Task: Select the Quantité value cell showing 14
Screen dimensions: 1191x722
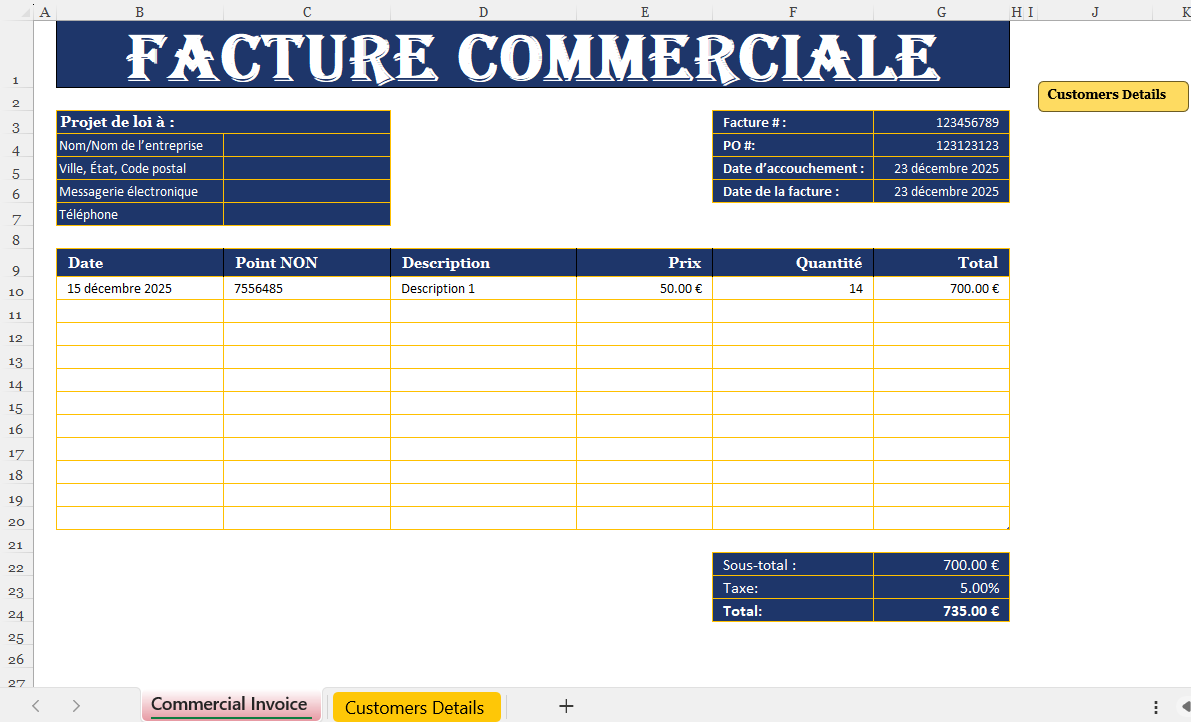Action: (x=792, y=287)
